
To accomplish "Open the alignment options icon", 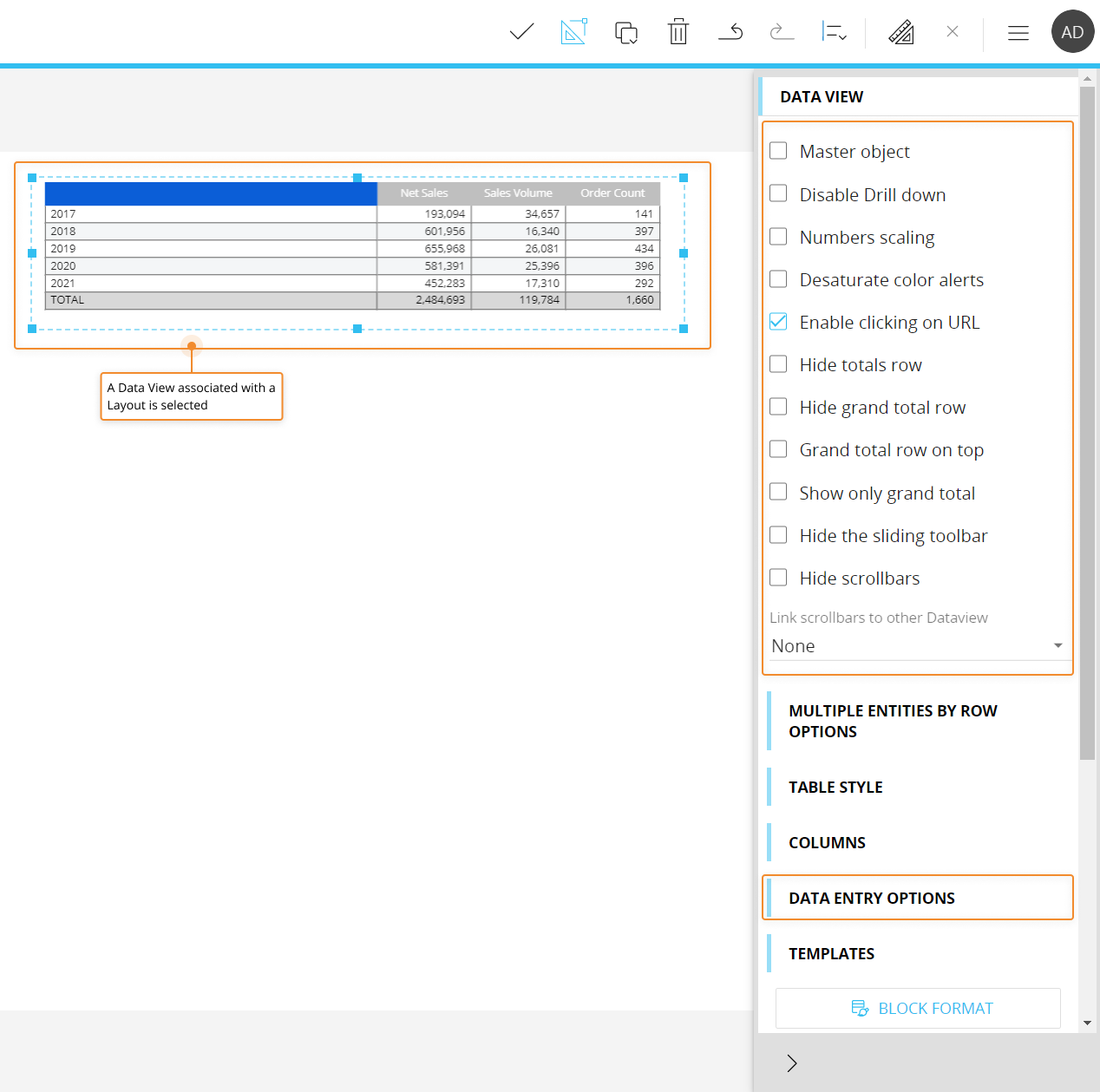I will (834, 31).
